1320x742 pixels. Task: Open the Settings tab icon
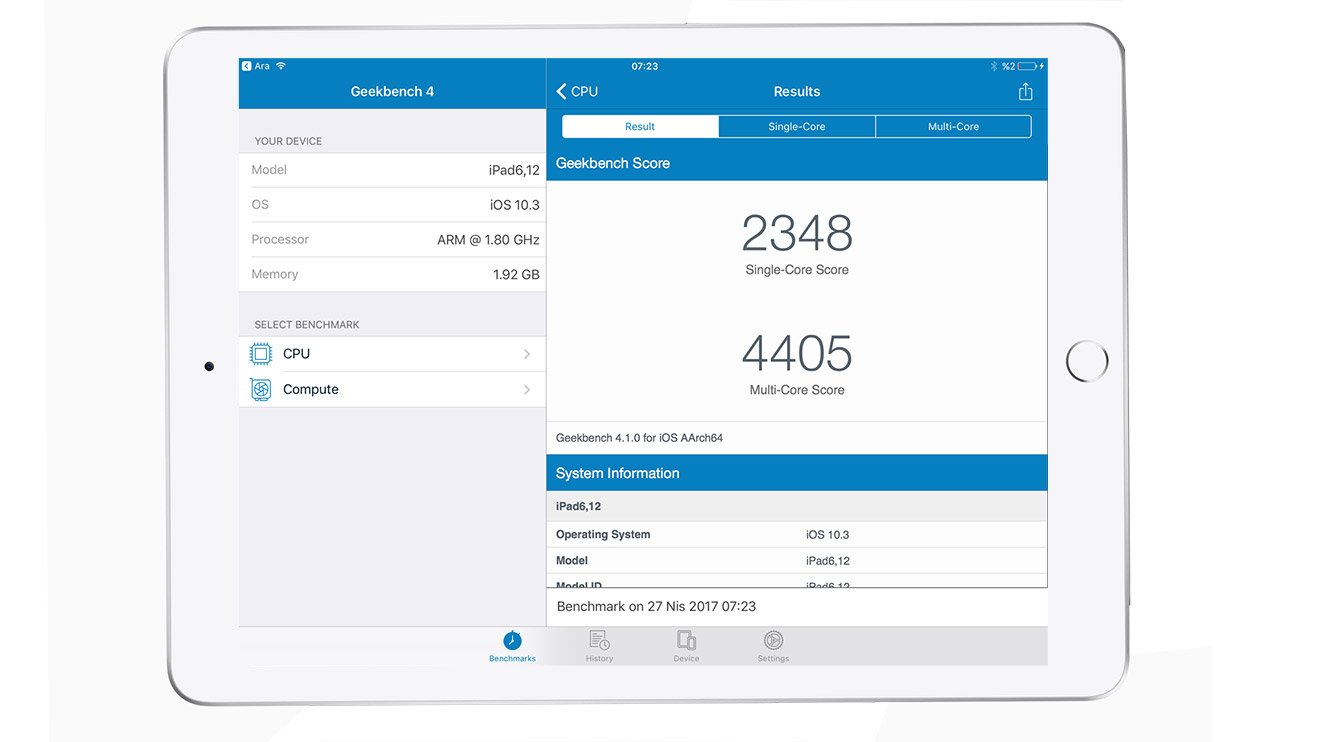coord(773,641)
